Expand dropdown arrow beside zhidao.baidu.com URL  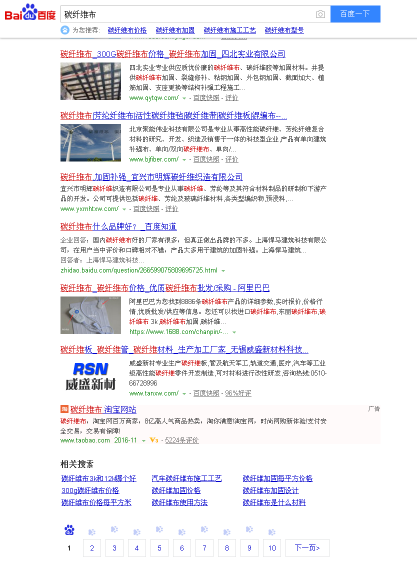[223, 271]
